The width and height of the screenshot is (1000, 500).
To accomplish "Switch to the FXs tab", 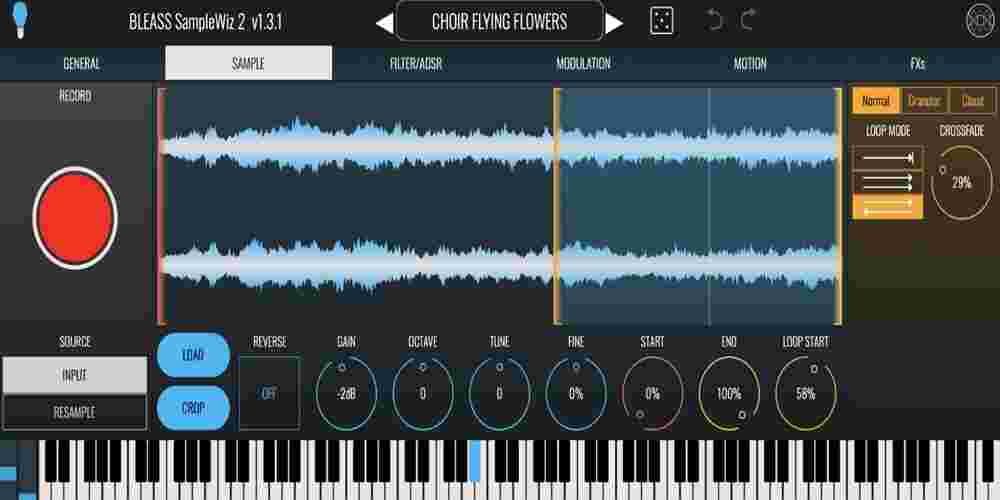I will [x=917, y=64].
